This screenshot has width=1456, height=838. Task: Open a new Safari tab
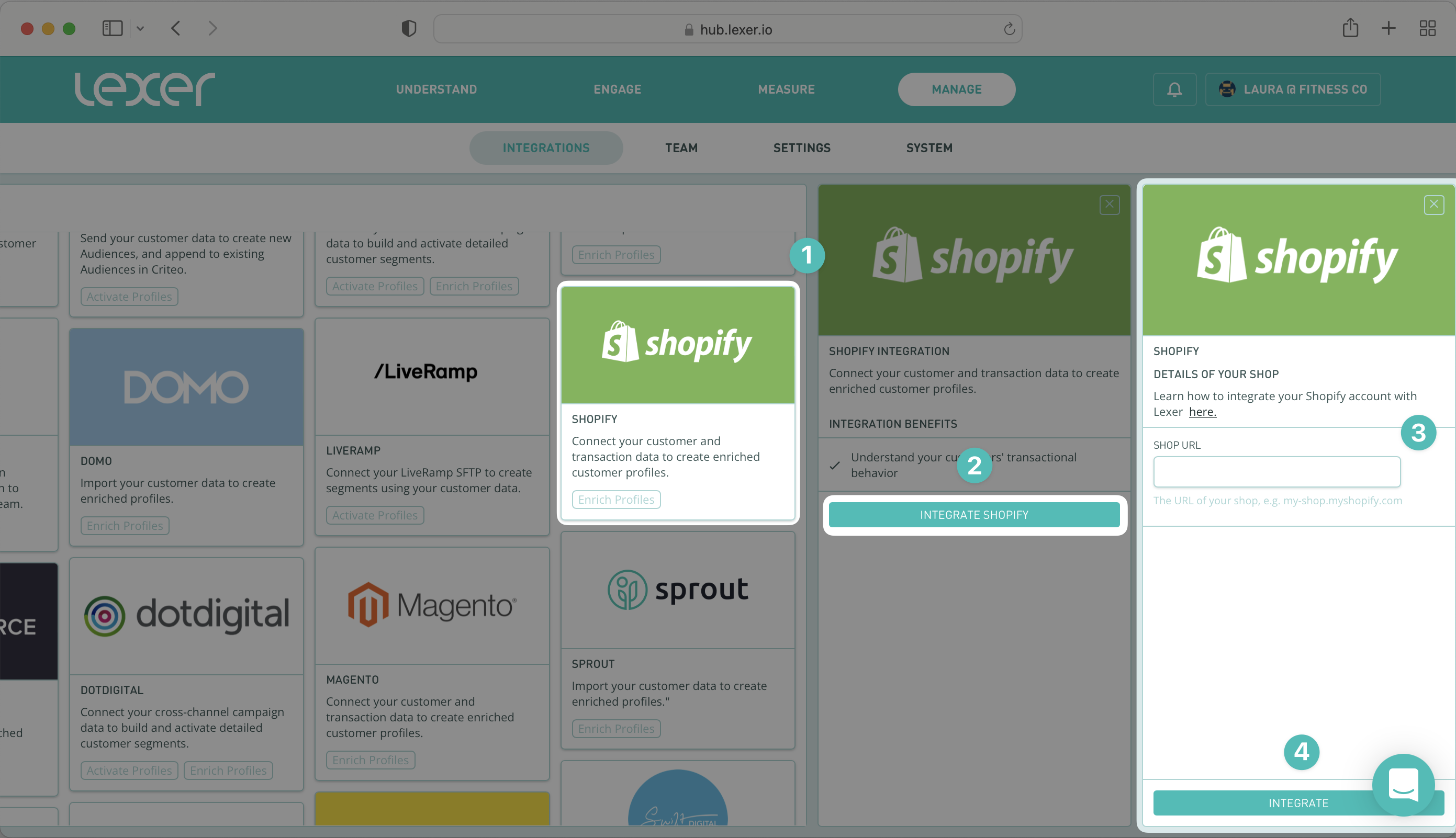tap(1388, 28)
